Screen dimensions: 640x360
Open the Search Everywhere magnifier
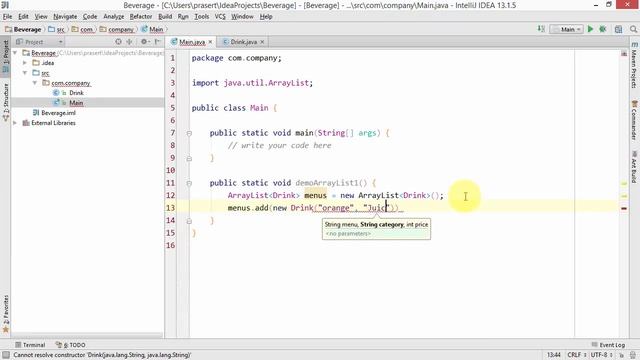click(633, 29)
